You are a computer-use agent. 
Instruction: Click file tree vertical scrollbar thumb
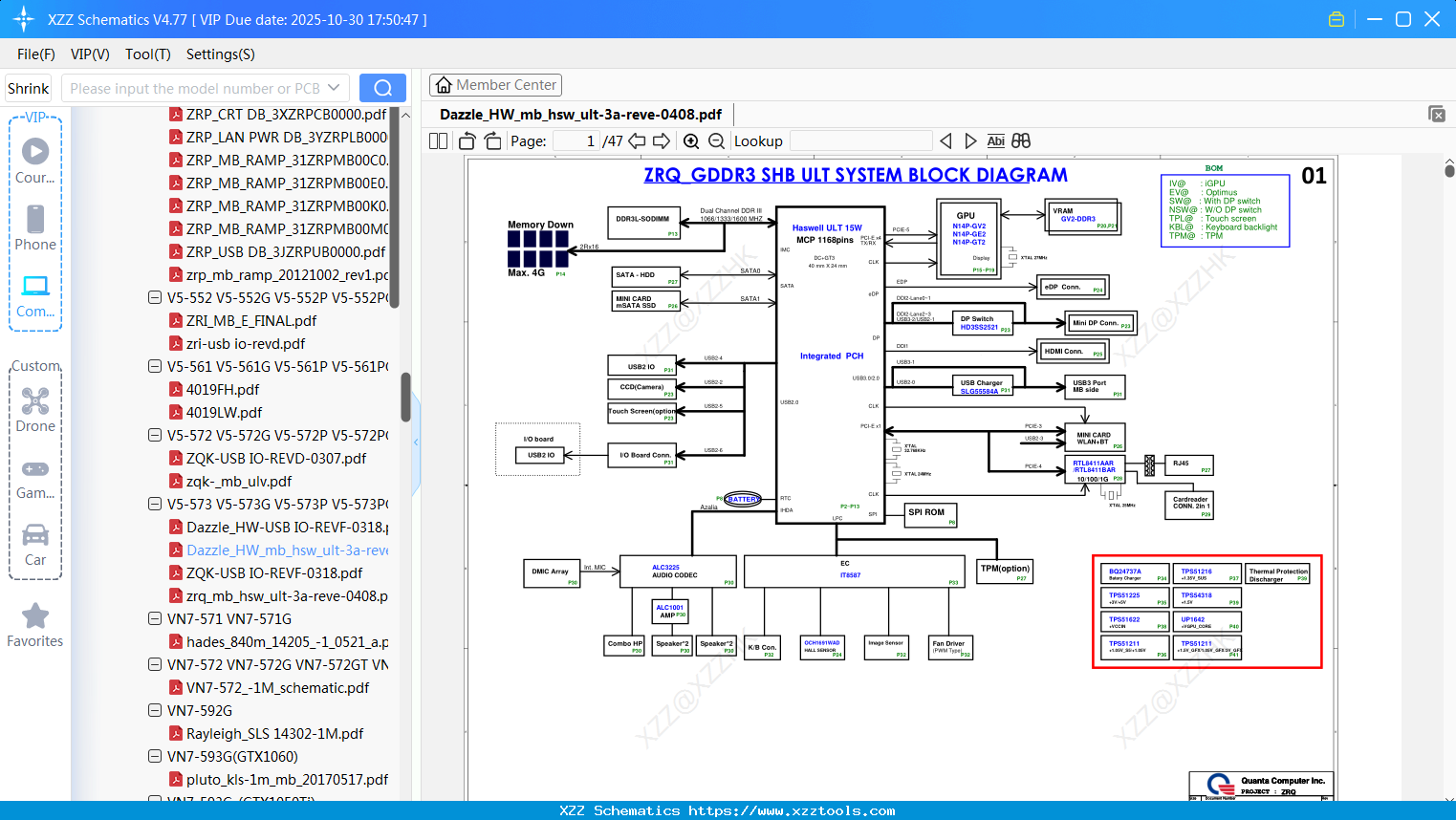coord(405,397)
